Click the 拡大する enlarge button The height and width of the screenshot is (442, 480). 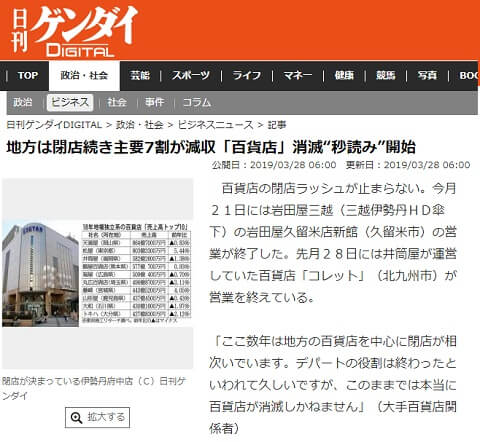[x=97, y=417]
